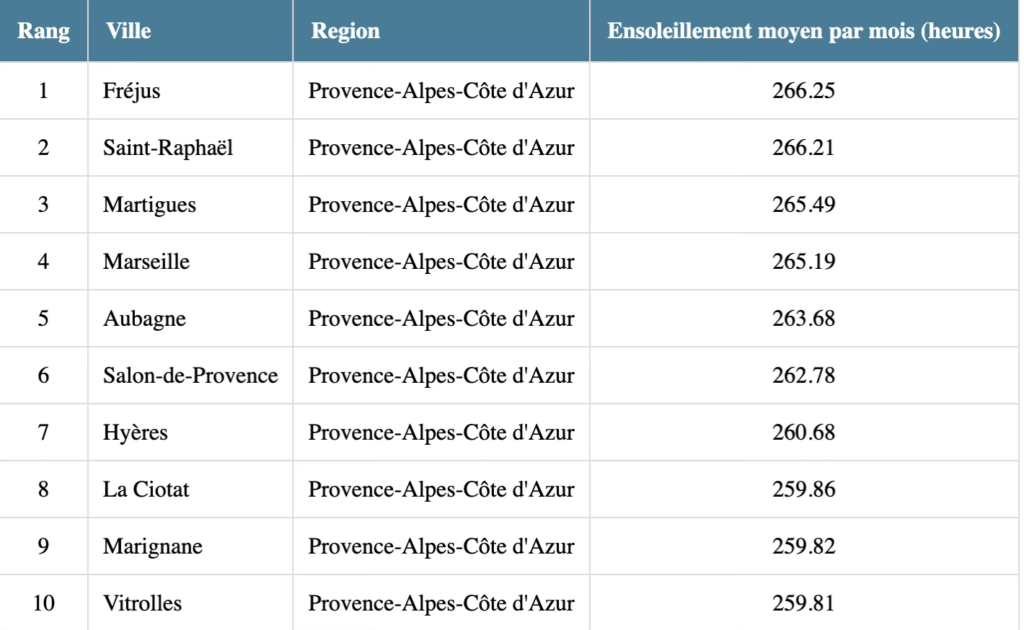
Task: Select the Saint-Raphaël city cell
Action: 168,148
